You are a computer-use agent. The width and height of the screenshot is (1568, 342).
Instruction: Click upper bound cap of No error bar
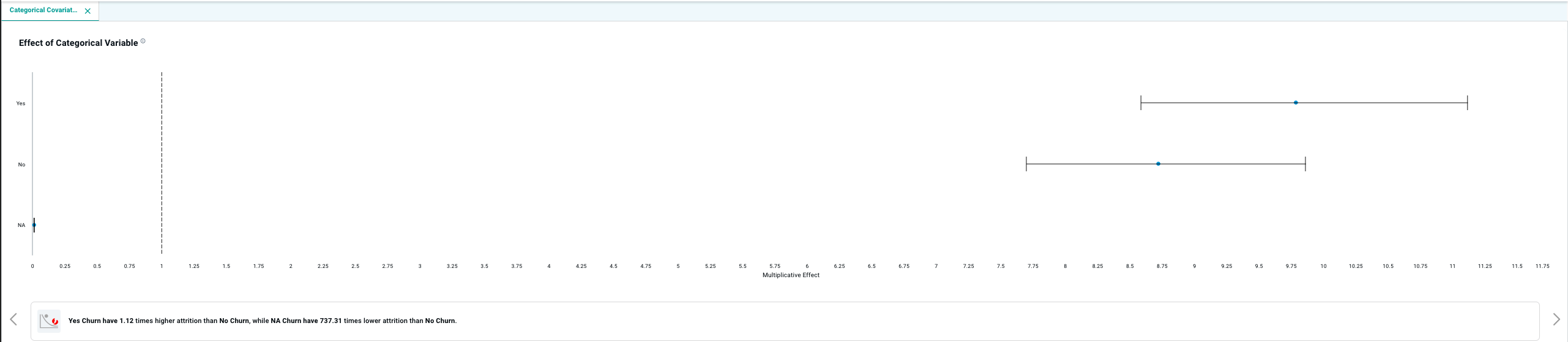point(1305,164)
